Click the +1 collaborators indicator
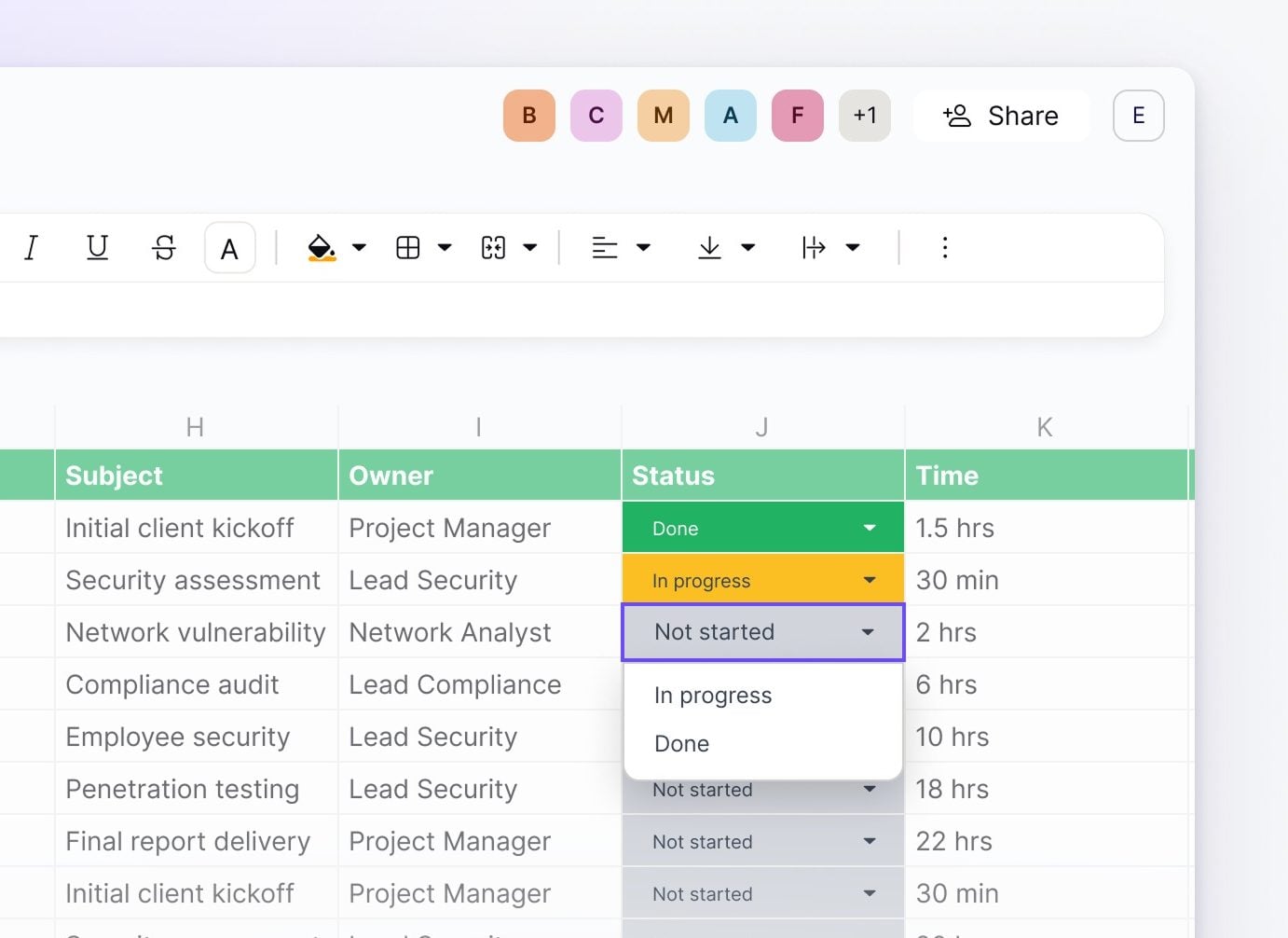The height and width of the screenshot is (938, 1288). pos(864,116)
